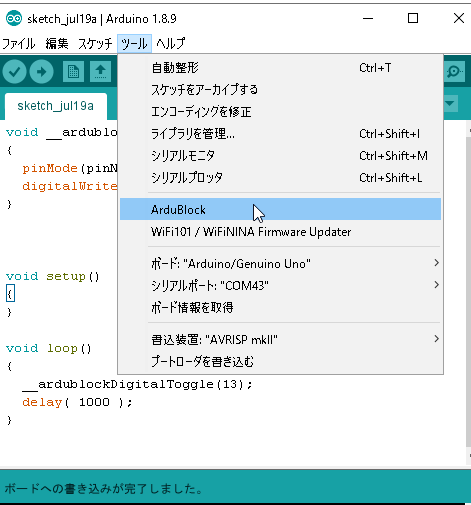This screenshot has width=471, height=505.
Task: Choose ブートローダを書き込む
Action: point(280,361)
